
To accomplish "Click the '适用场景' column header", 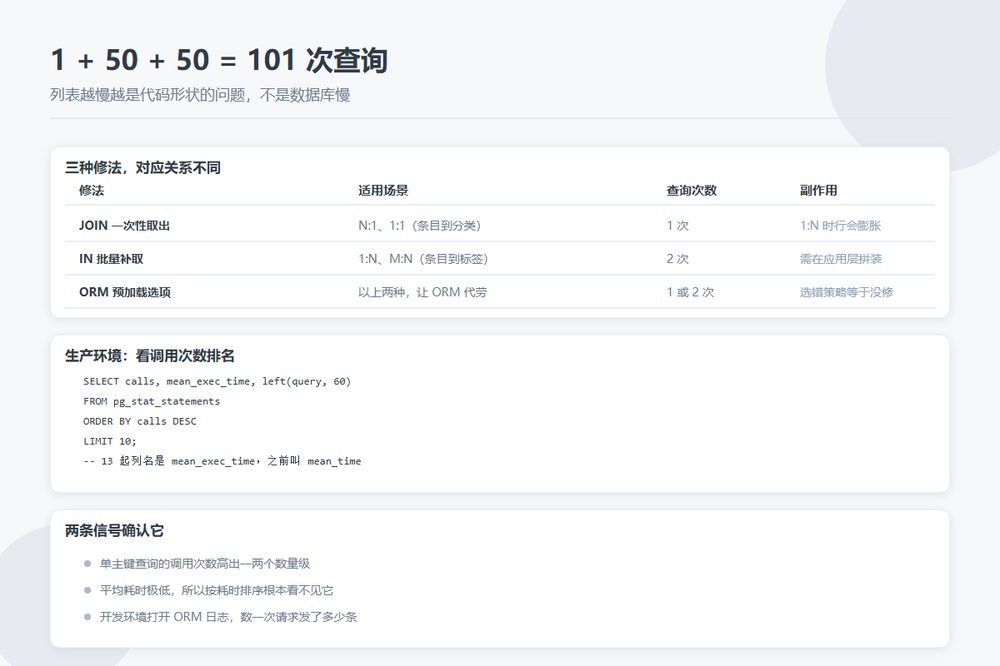I will tap(383, 190).
